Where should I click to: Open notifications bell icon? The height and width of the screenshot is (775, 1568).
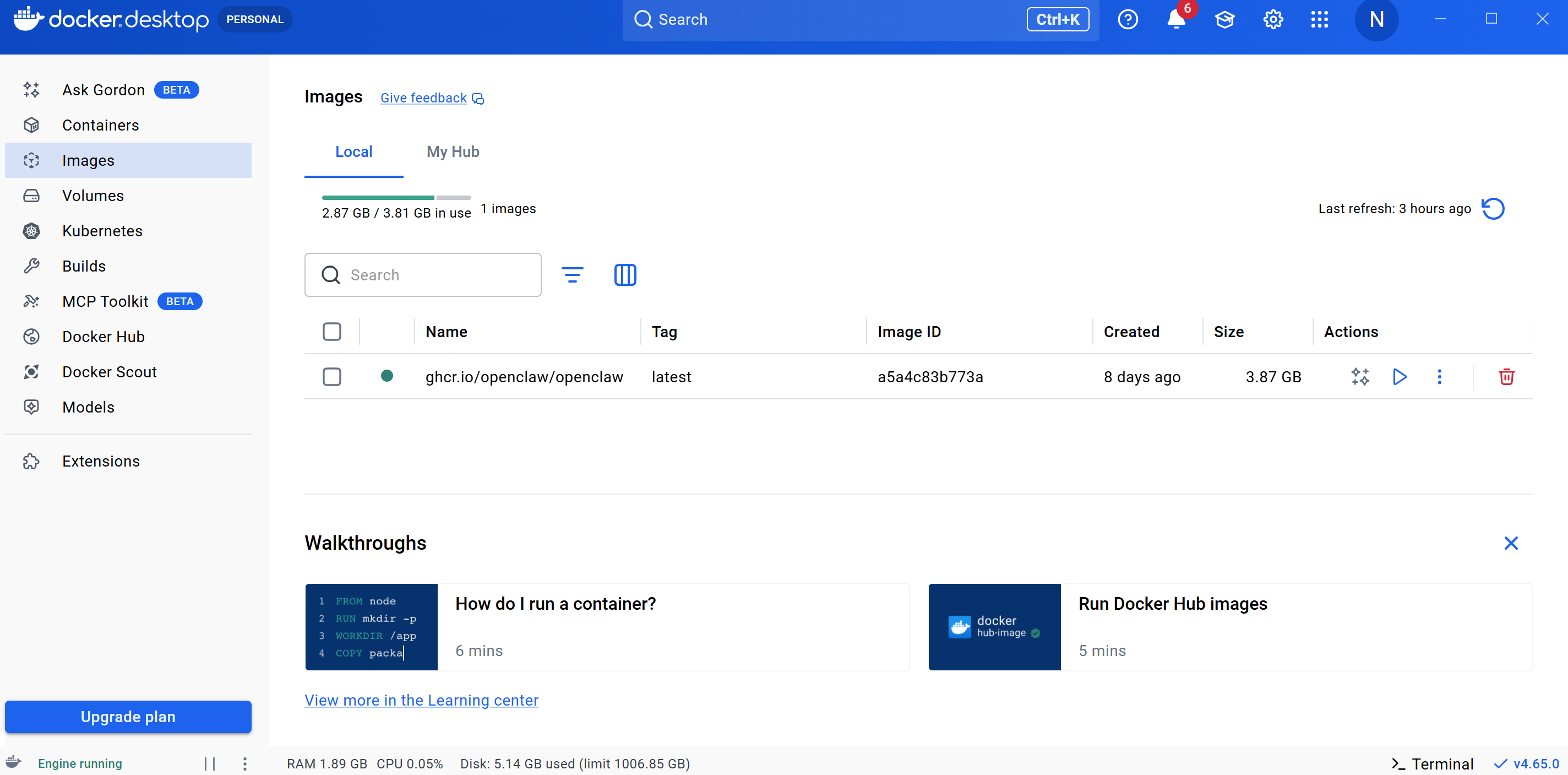point(1176,19)
